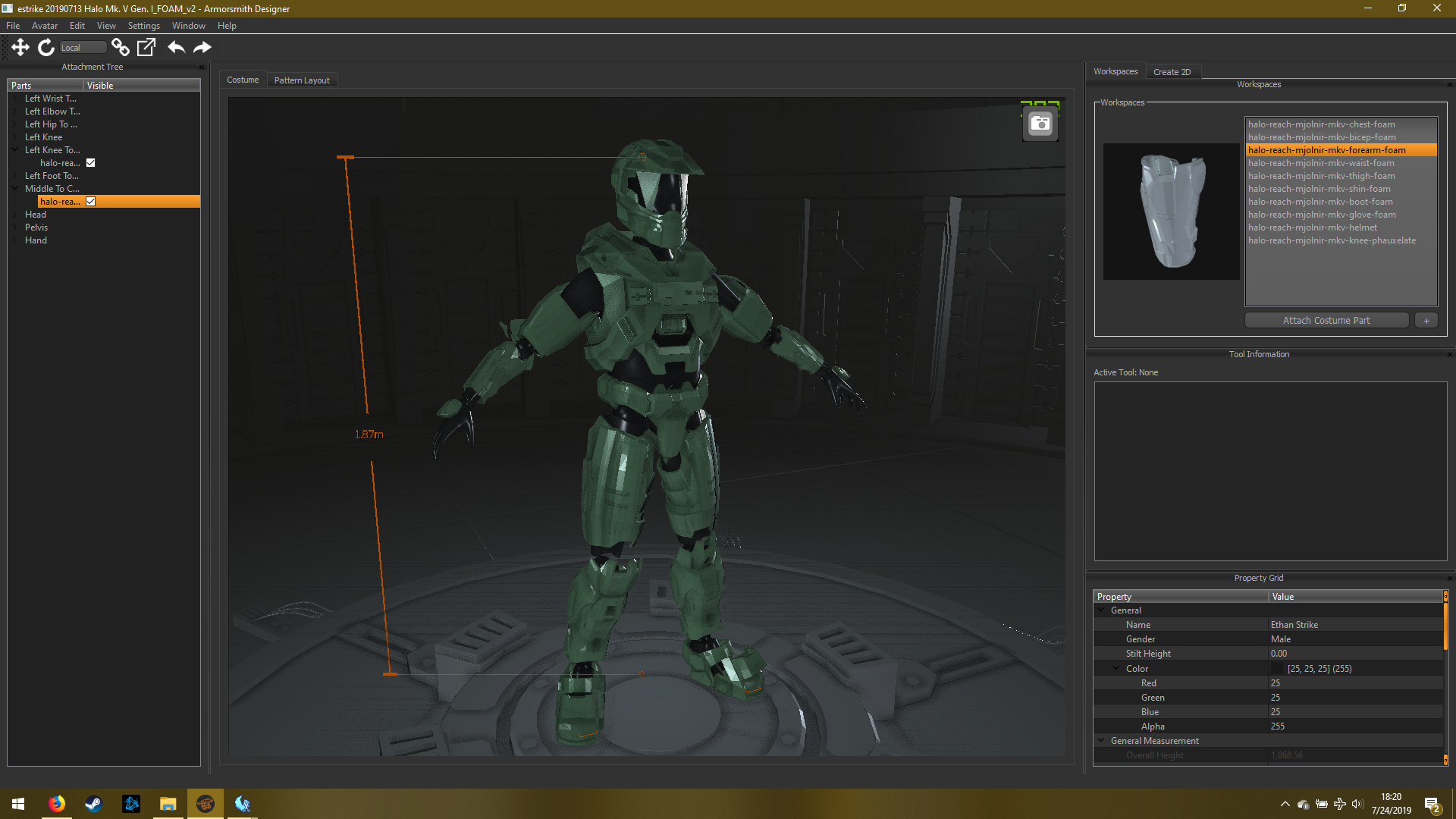Click the Gender value Male
The image size is (1456, 819).
[x=1356, y=639]
